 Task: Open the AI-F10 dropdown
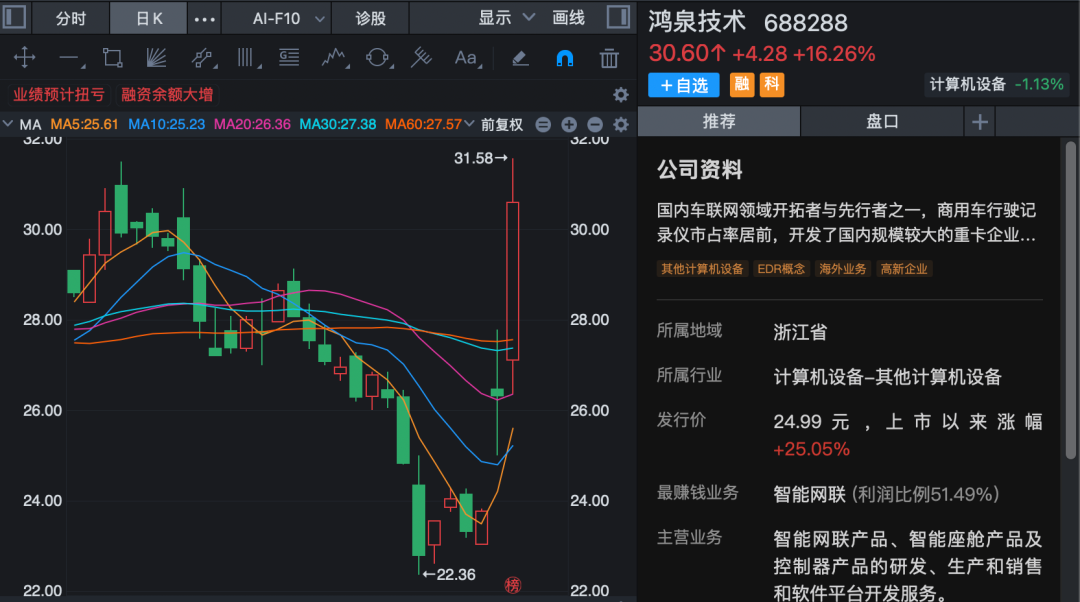pos(288,18)
